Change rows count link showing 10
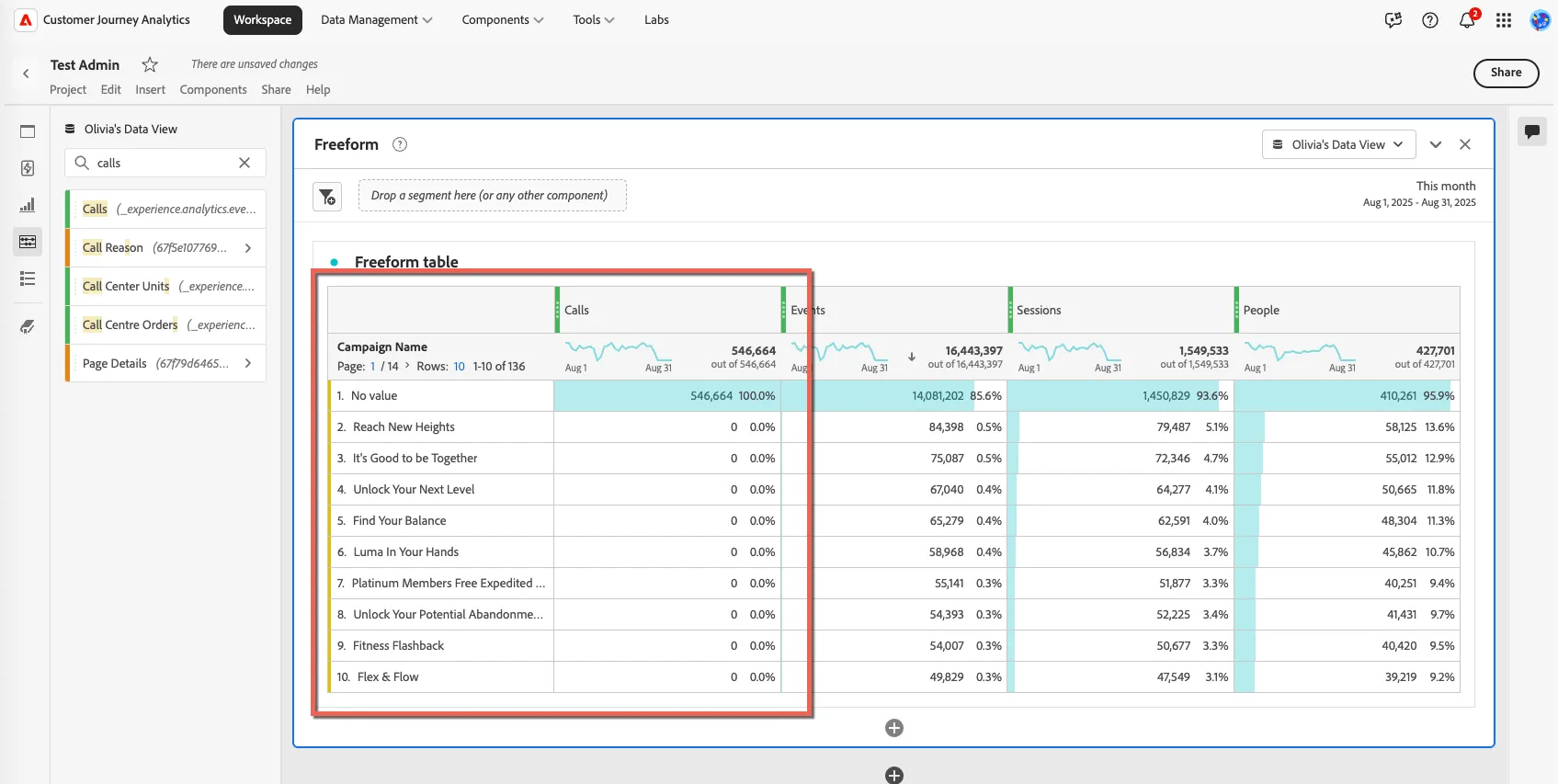This screenshot has width=1558, height=784. [459, 367]
